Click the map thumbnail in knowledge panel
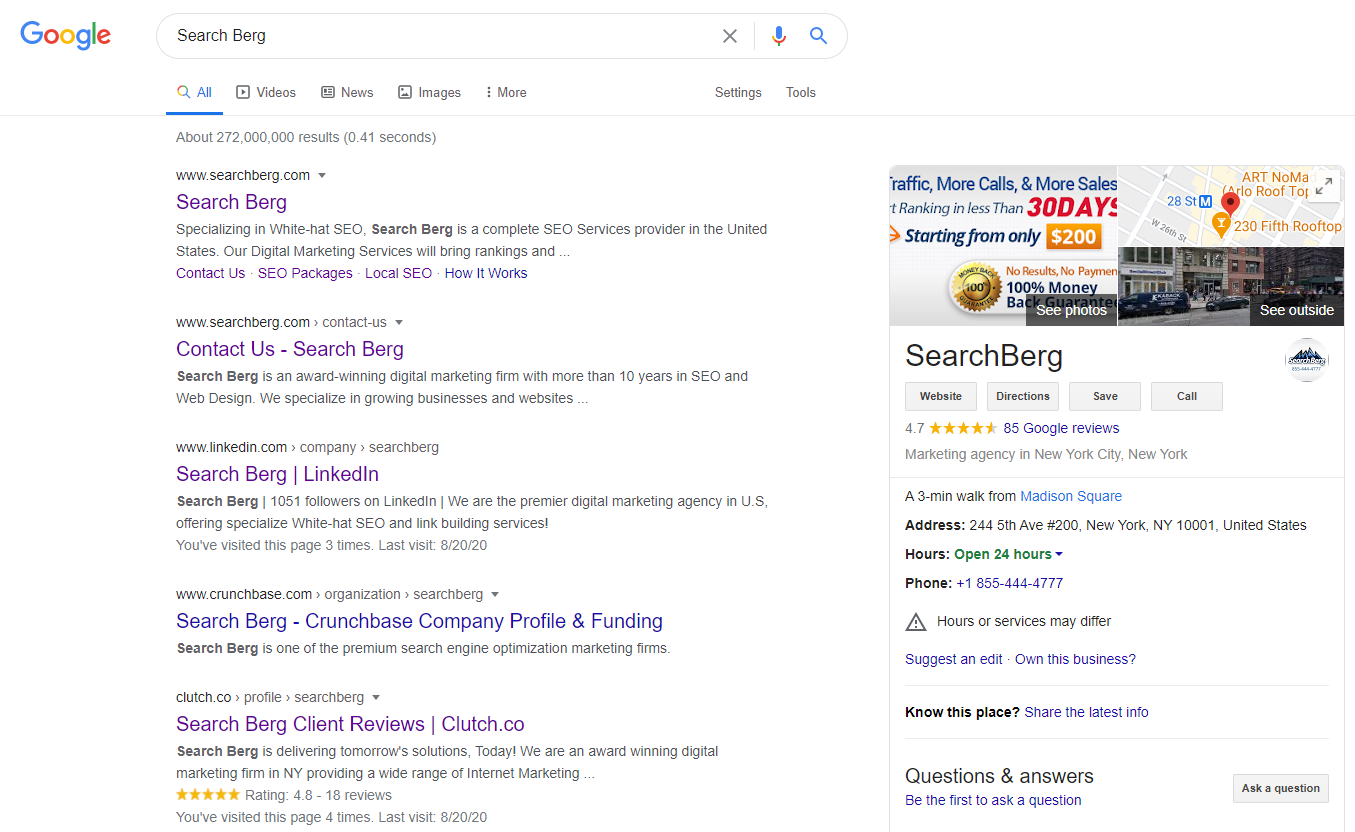The image size is (1355, 832). pyautogui.click(x=1230, y=206)
